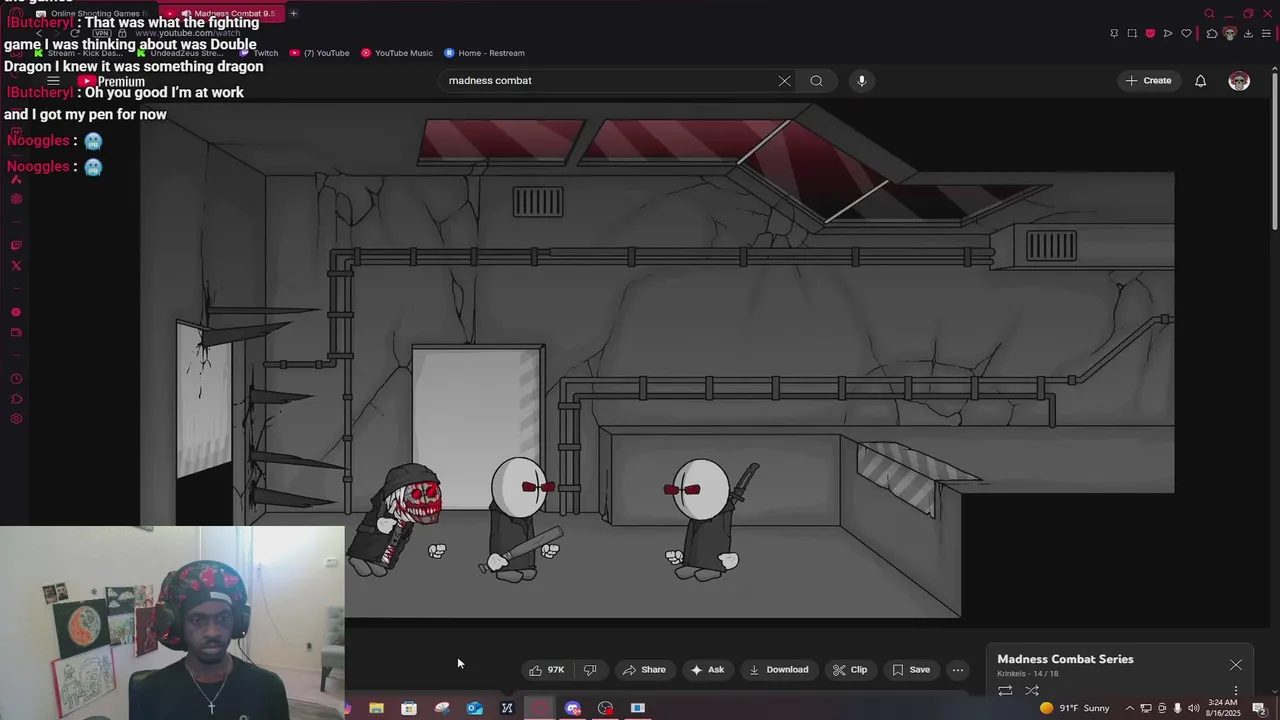Share the video
1280x720 pixels.
click(644, 670)
